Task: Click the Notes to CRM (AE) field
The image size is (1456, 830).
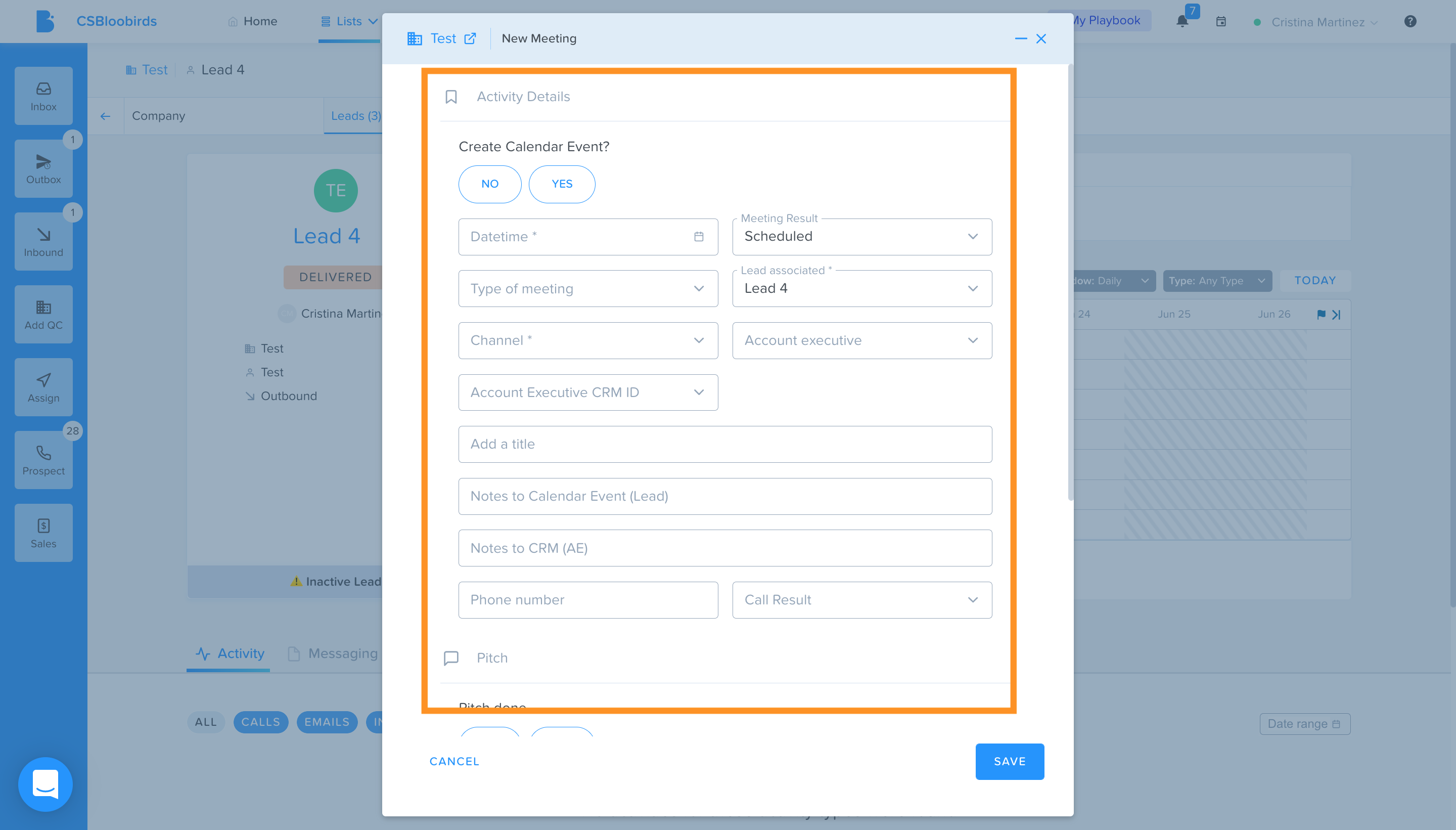Action: [x=725, y=548]
